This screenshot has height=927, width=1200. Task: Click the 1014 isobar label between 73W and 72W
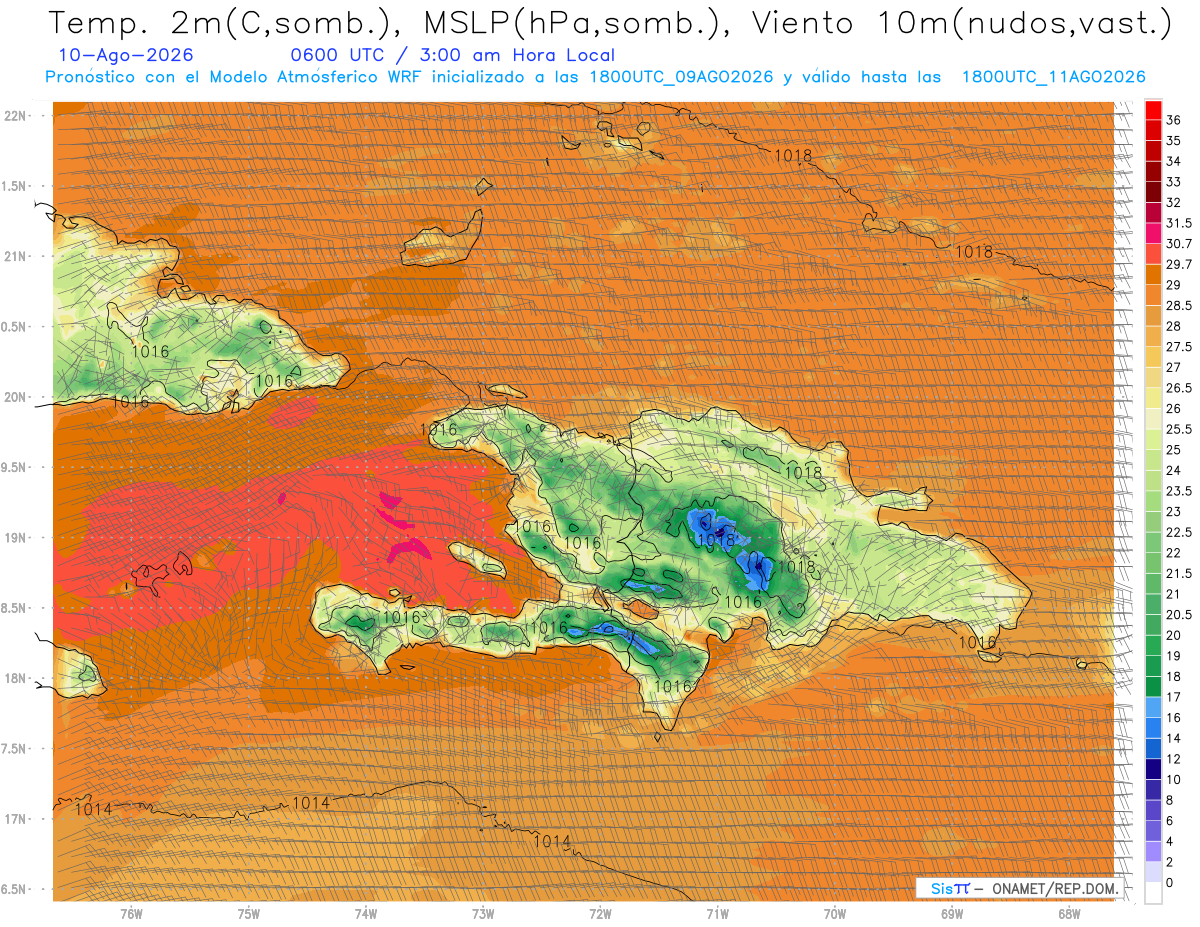pos(552,841)
